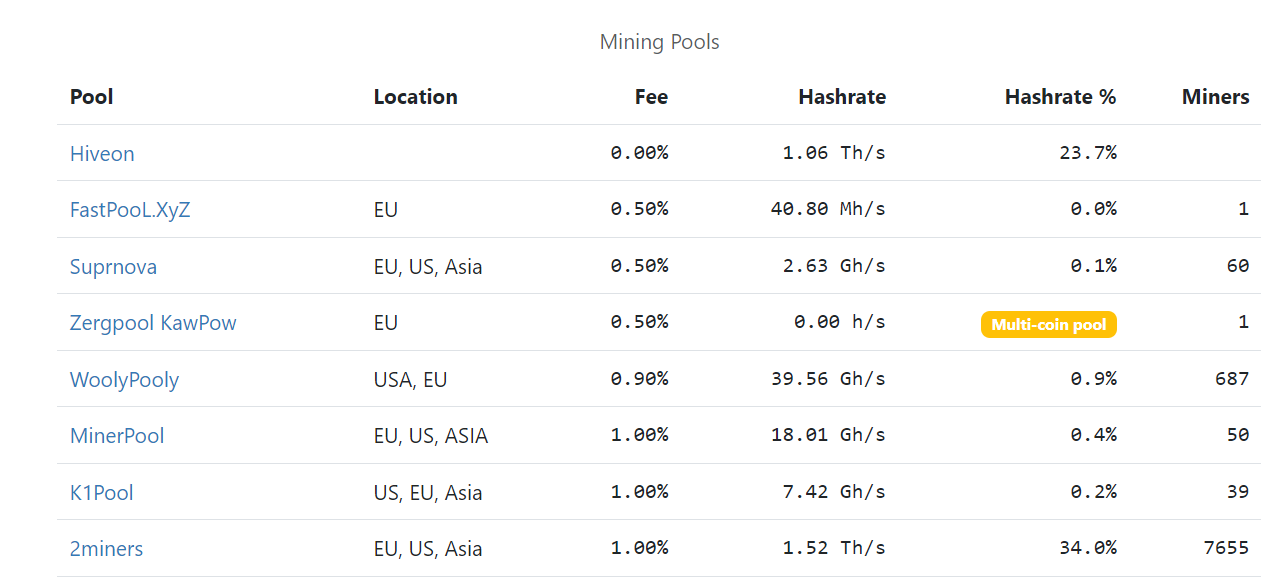The width and height of the screenshot is (1279, 579).
Task: Click the Mining Pools table caption
Action: pos(659,42)
